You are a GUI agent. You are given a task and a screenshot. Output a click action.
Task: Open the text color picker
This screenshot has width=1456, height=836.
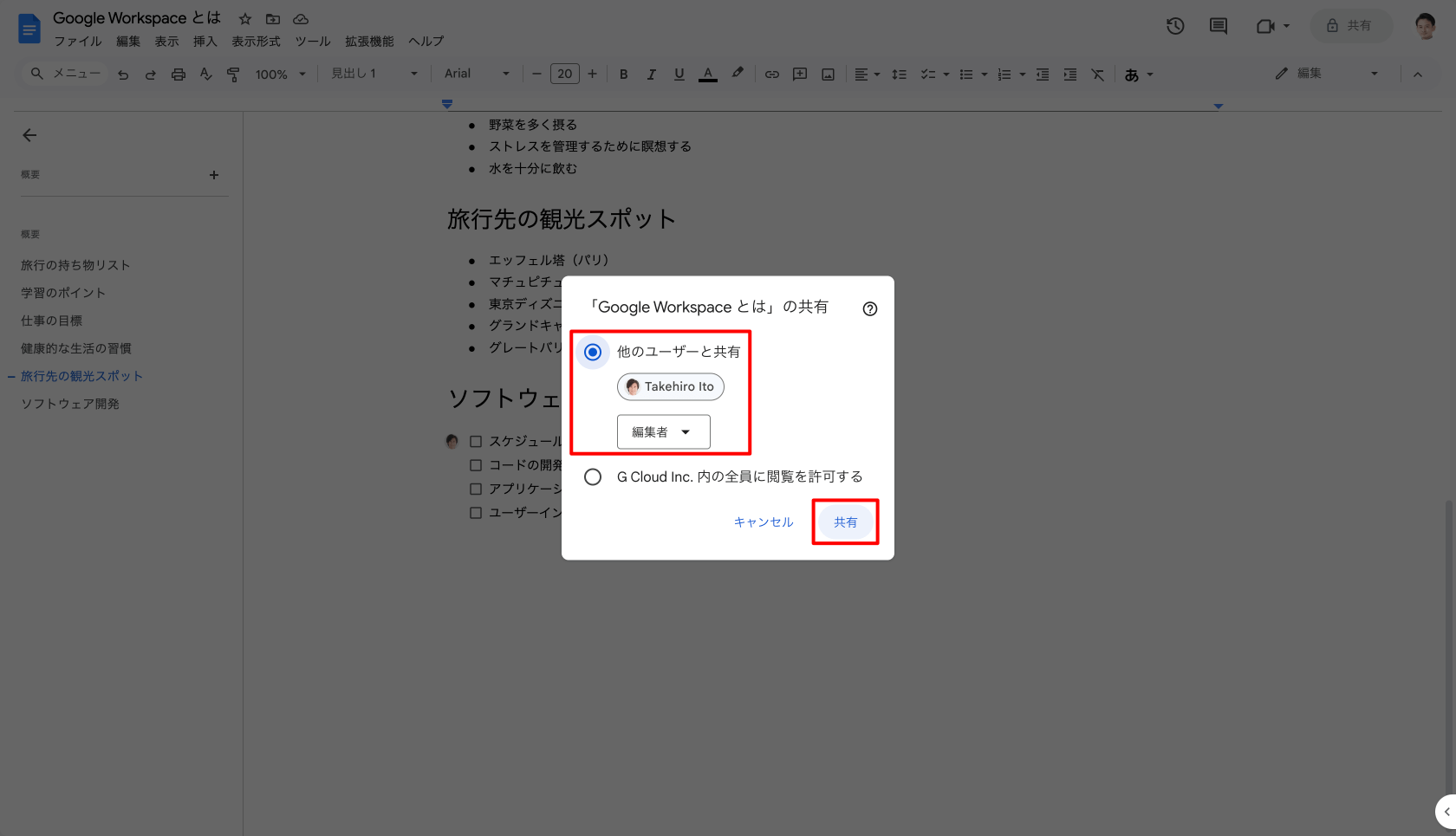(x=708, y=75)
